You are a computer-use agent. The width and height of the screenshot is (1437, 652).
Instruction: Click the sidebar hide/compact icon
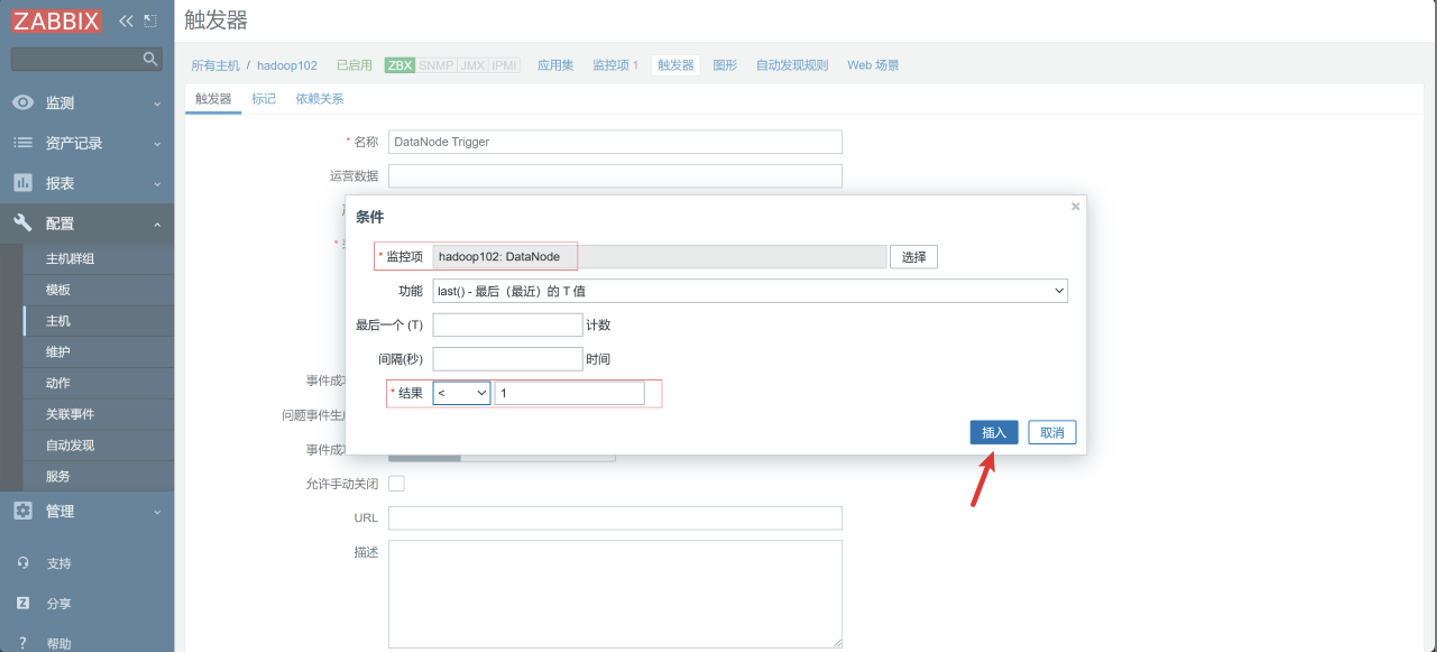150,20
